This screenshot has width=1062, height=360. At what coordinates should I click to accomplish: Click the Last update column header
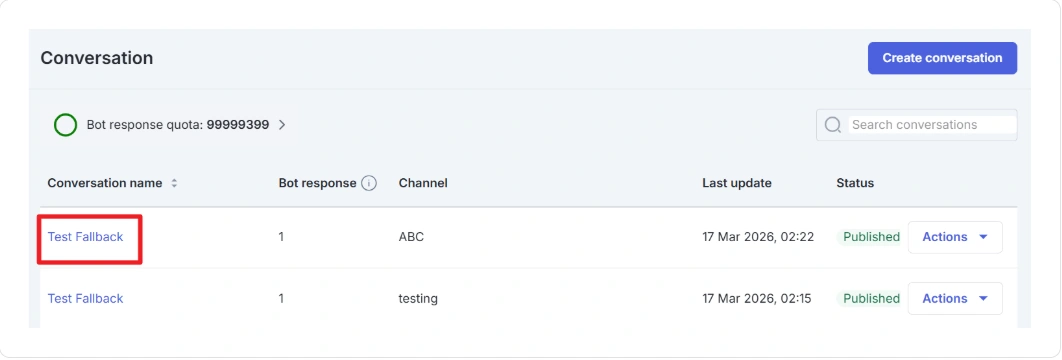737,183
